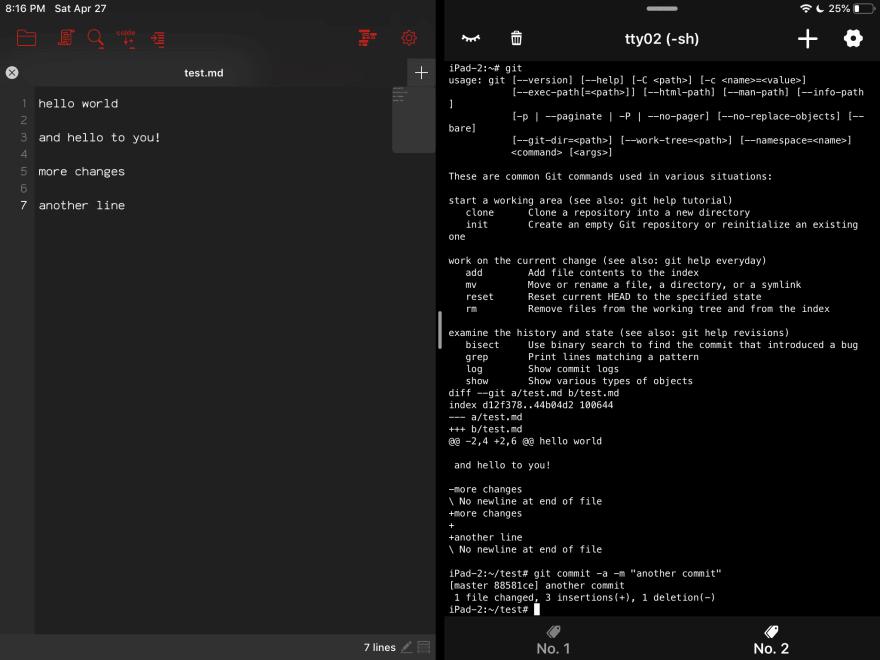Tap the tag icon above No. 2
Screen dimensions: 880x660
pos(771,631)
